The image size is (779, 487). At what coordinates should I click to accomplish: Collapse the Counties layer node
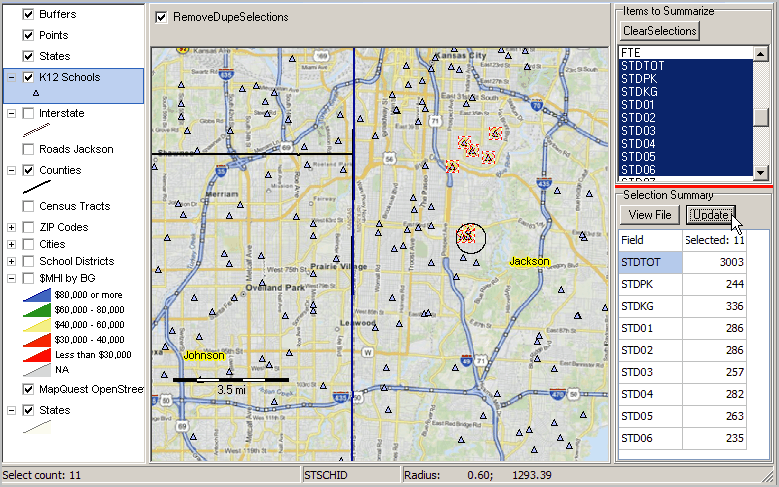tap(11, 170)
